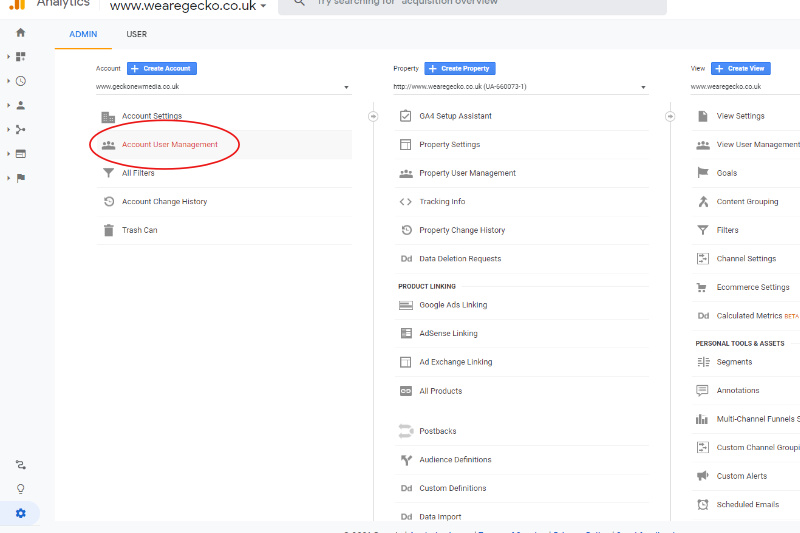Click the Ecommerce Settings cart icon
Screen dimensions: 800x533
tap(702, 287)
